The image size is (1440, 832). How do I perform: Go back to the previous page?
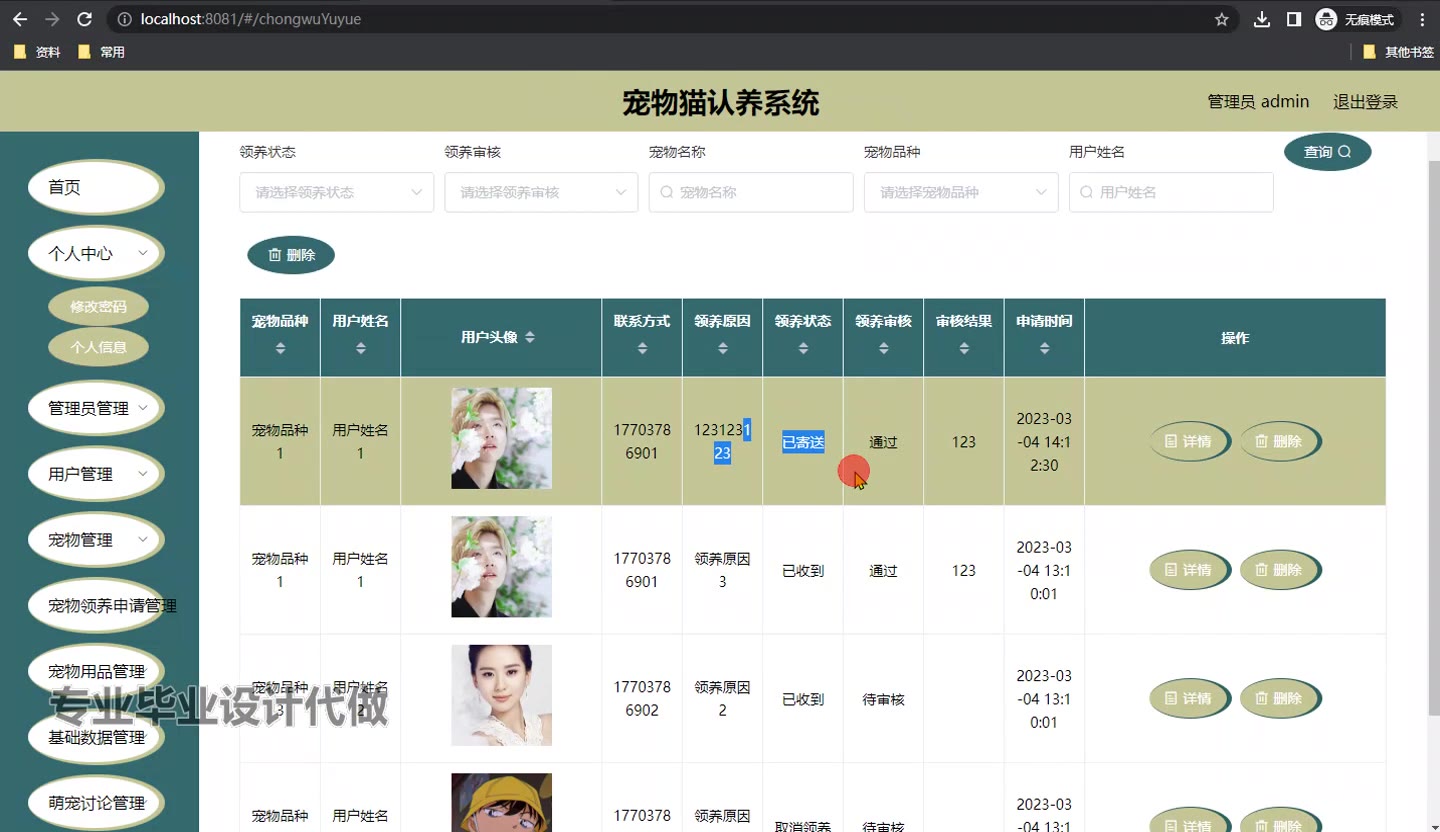(20, 19)
